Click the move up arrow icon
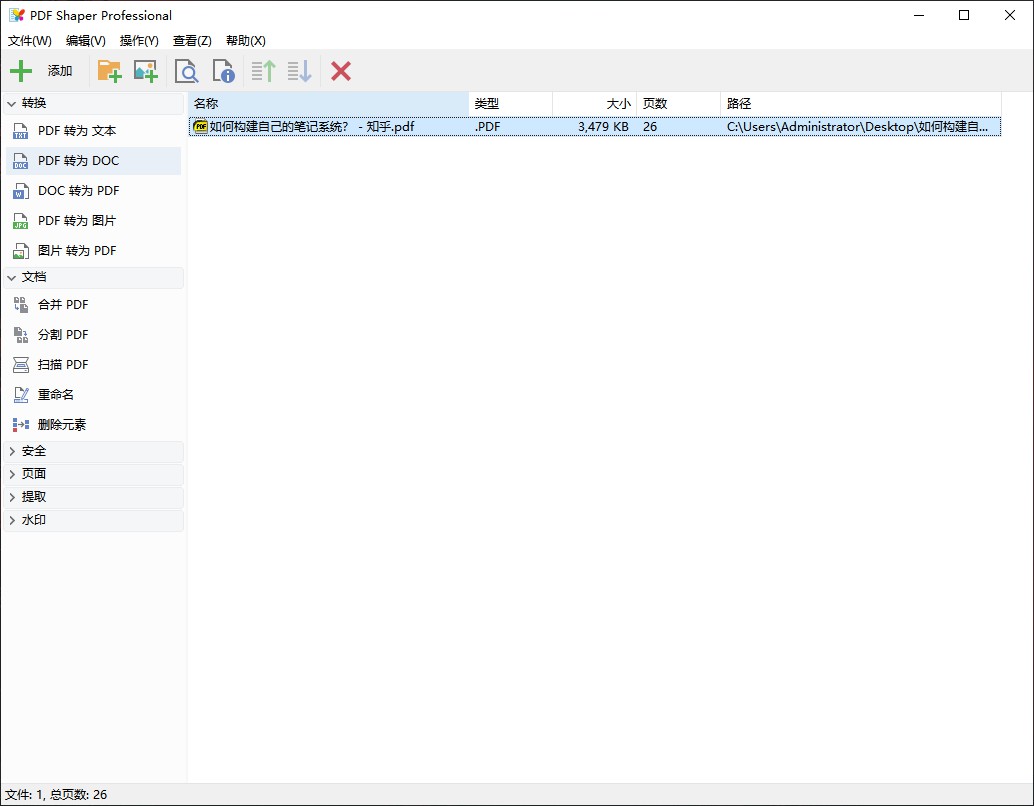 [x=263, y=71]
